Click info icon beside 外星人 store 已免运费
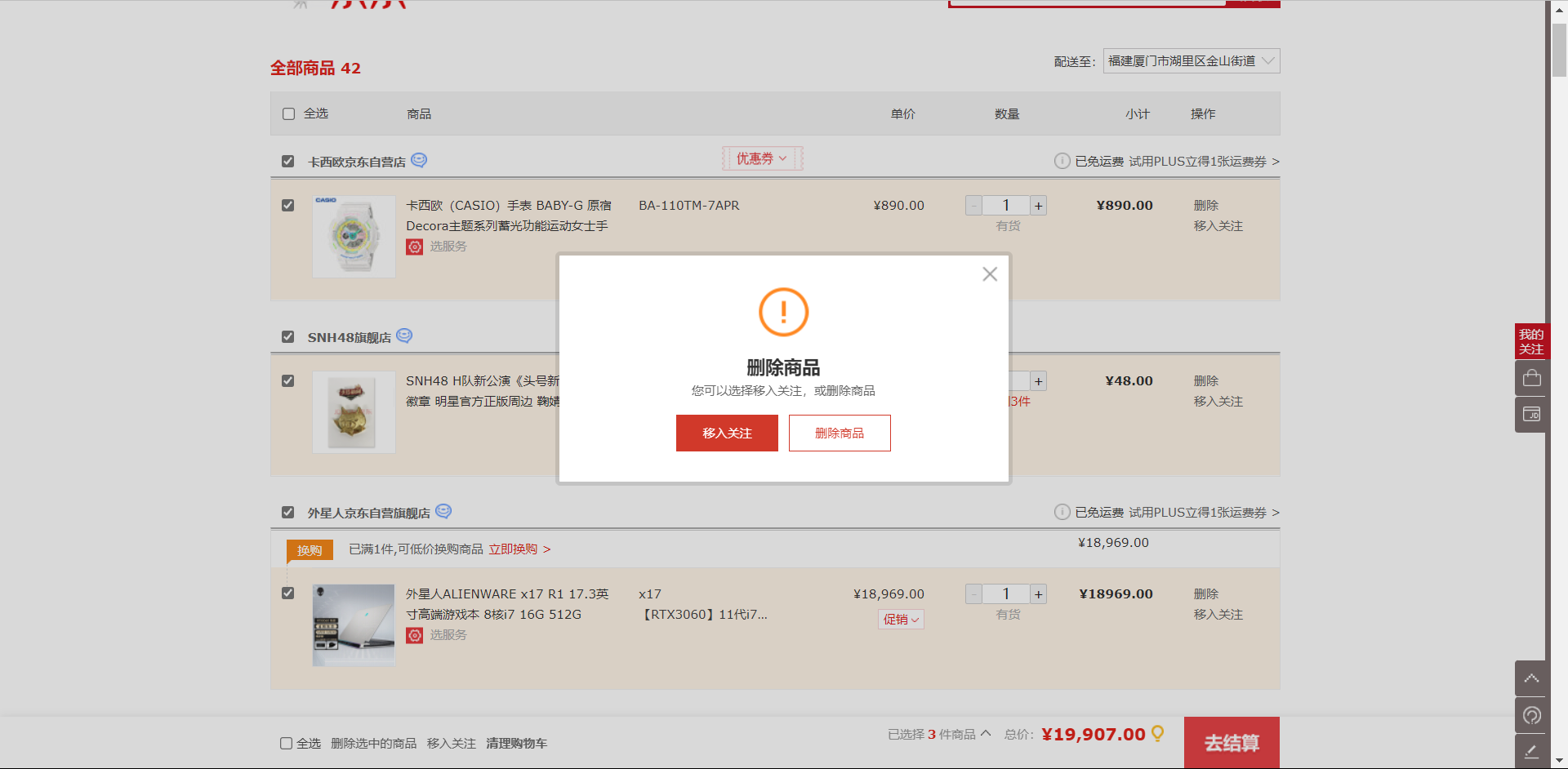The width and height of the screenshot is (1568, 769). [1062, 512]
